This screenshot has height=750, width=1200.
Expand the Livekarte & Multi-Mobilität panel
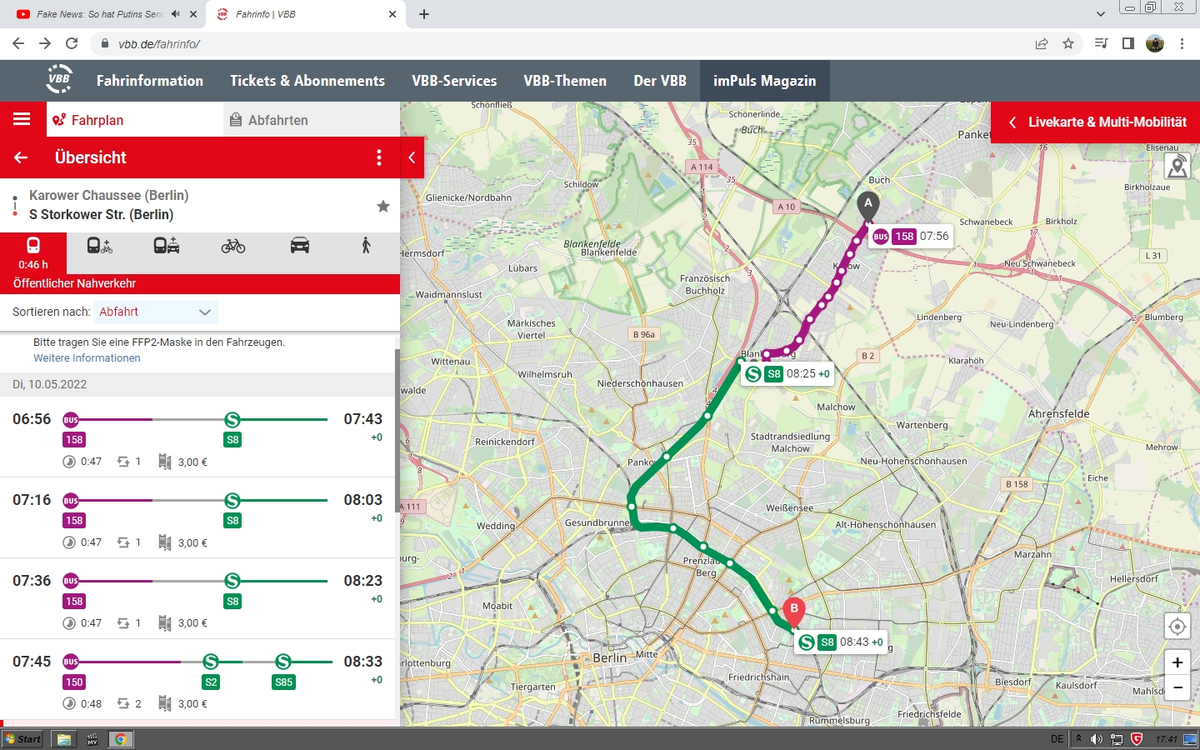coord(1096,122)
